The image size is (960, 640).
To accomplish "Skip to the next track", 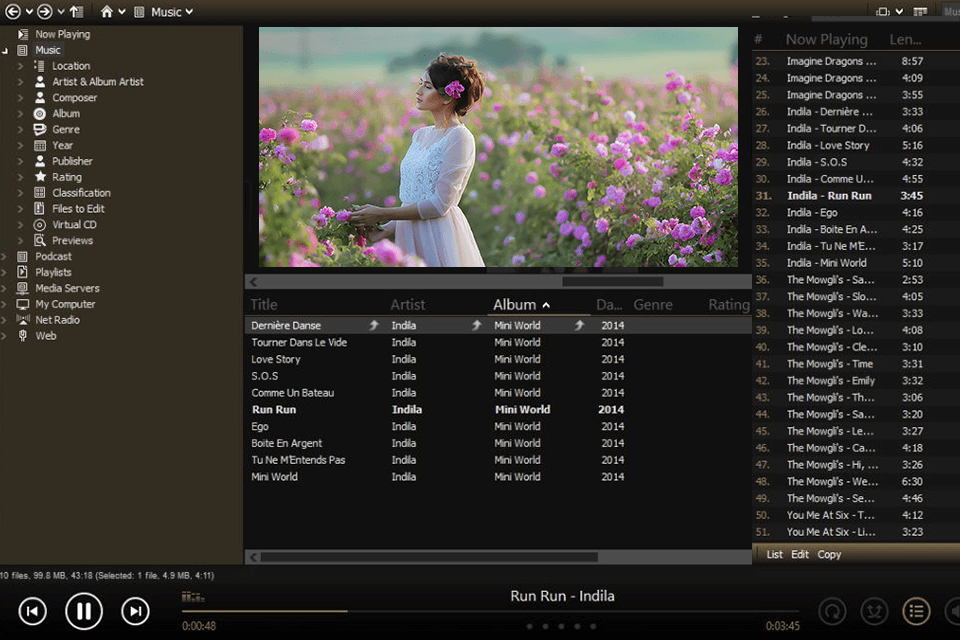I will 135,611.
